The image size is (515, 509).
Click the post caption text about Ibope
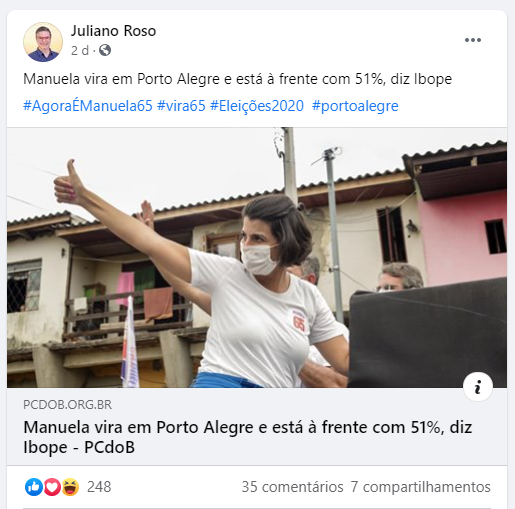coord(237,79)
